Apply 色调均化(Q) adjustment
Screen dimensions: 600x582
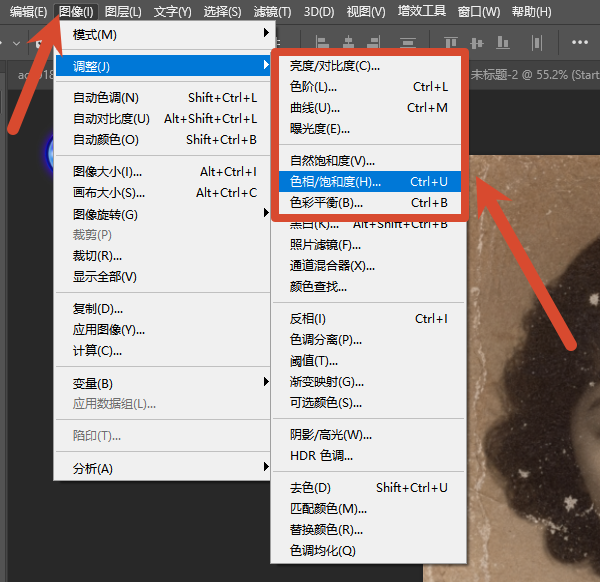pyautogui.click(x=369, y=551)
